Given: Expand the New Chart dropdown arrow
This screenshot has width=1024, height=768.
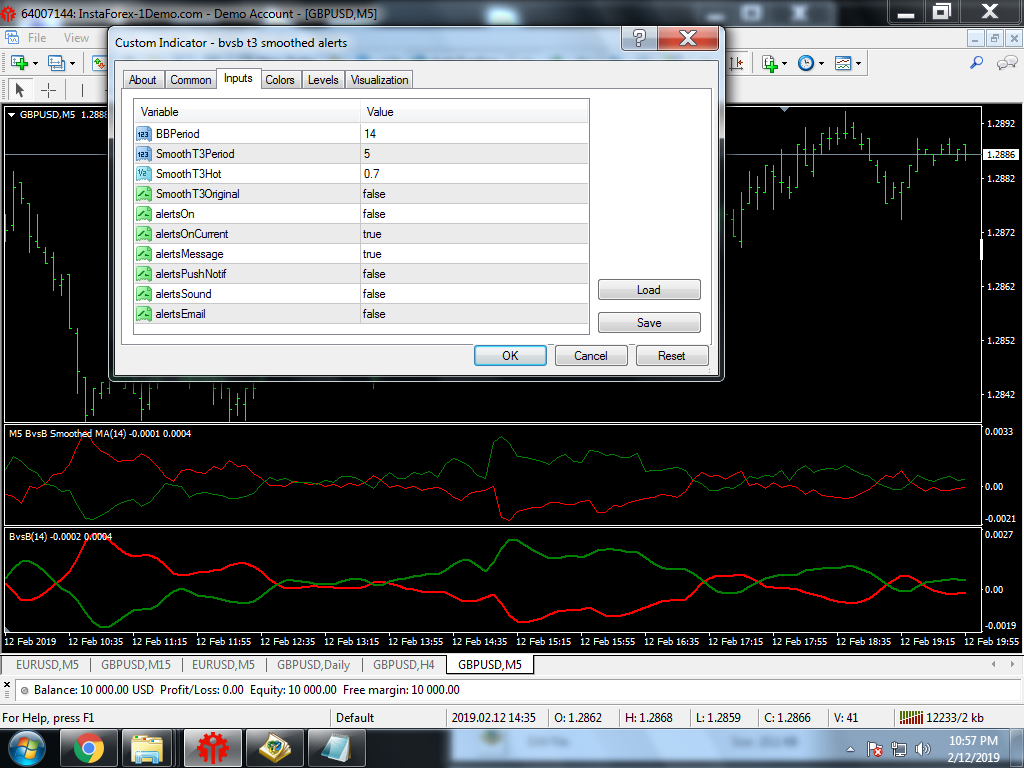Looking at the screenshot, I should 35,63.
